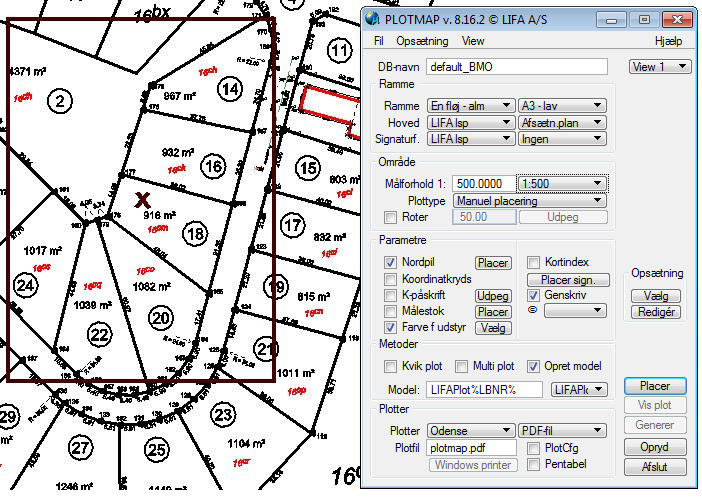Enable the Kvik plot checkbox

pyautogui.click(x=390, y=367)
